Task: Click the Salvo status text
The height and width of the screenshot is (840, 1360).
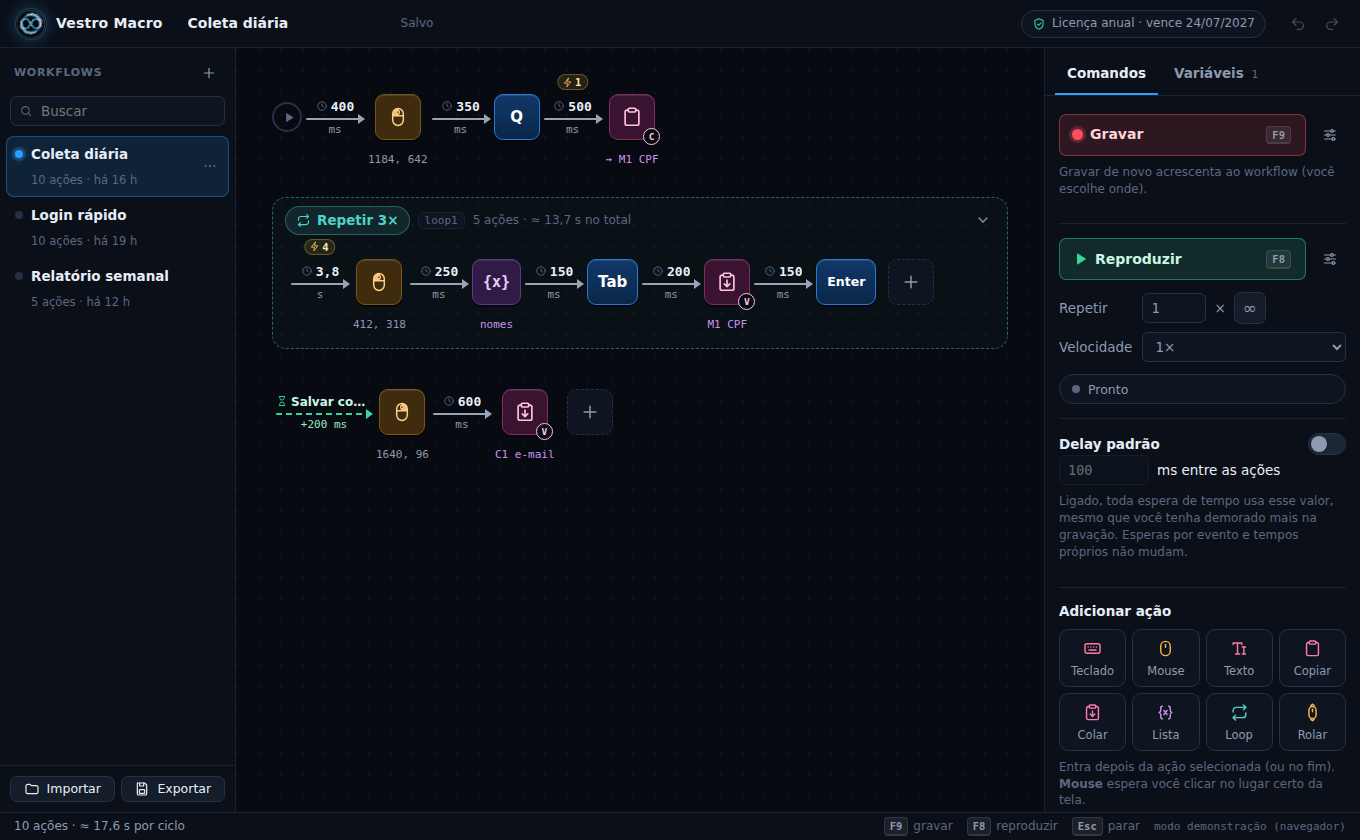Action: pyautogui.click(x=417, y=23)
